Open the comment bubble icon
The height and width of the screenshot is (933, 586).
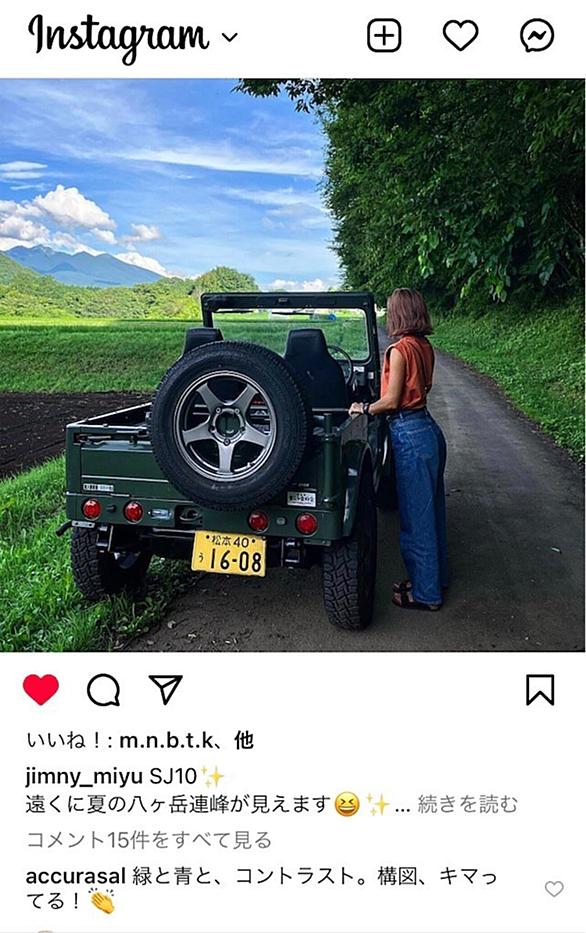104,690
